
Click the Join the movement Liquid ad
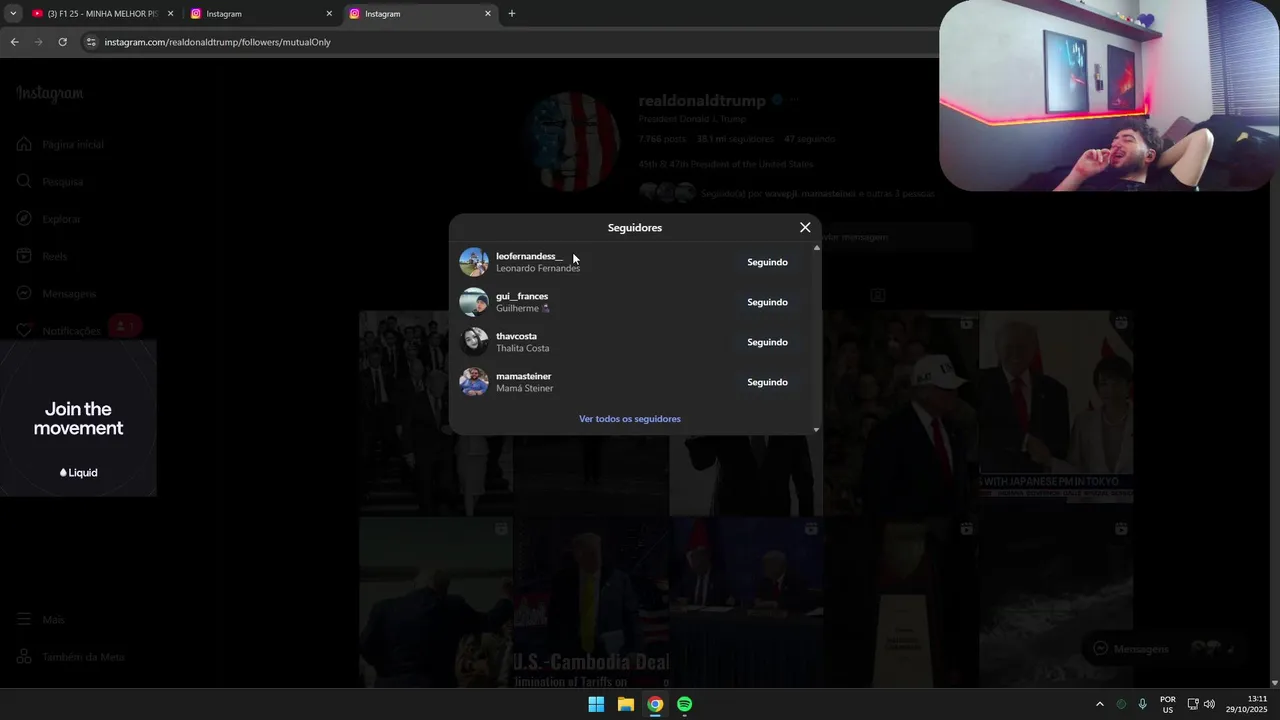tap(78, 418)
